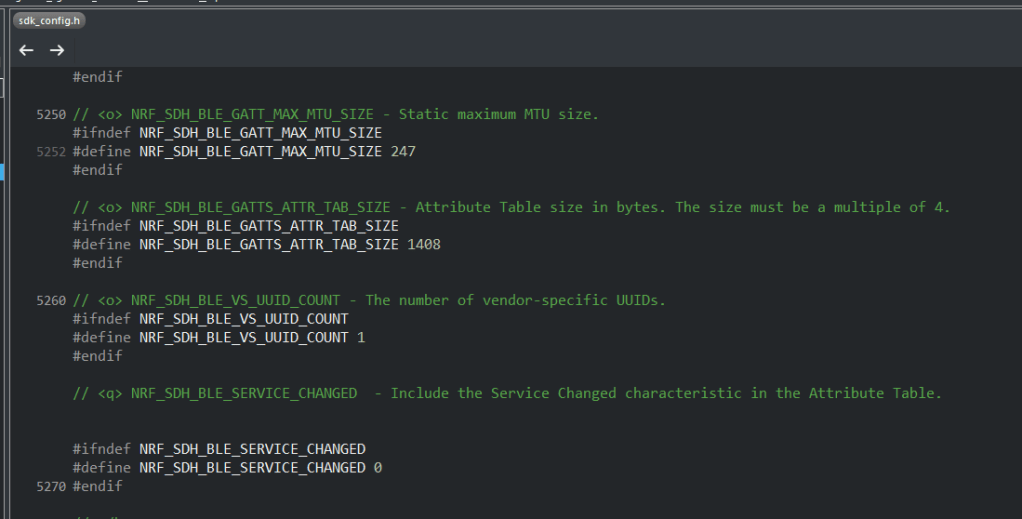The width and height of the screenshot is (1022, 519).
Task: Click line number 5260 in the gutter
Action: [50, 300]
